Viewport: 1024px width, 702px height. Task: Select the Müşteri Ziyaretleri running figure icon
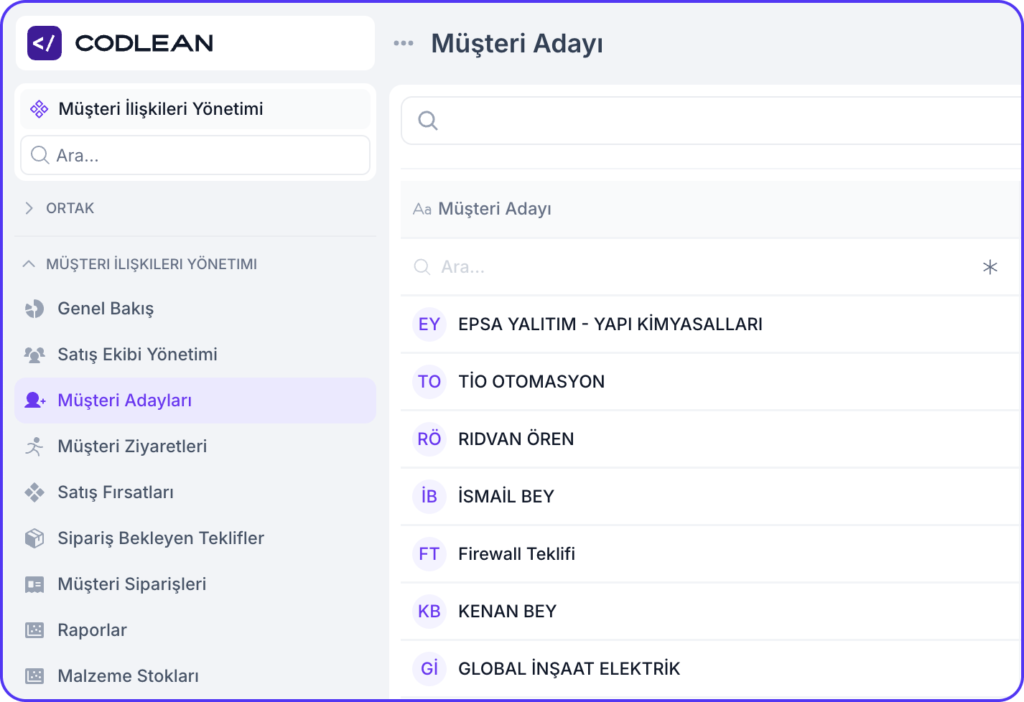[x=35, y=447]
